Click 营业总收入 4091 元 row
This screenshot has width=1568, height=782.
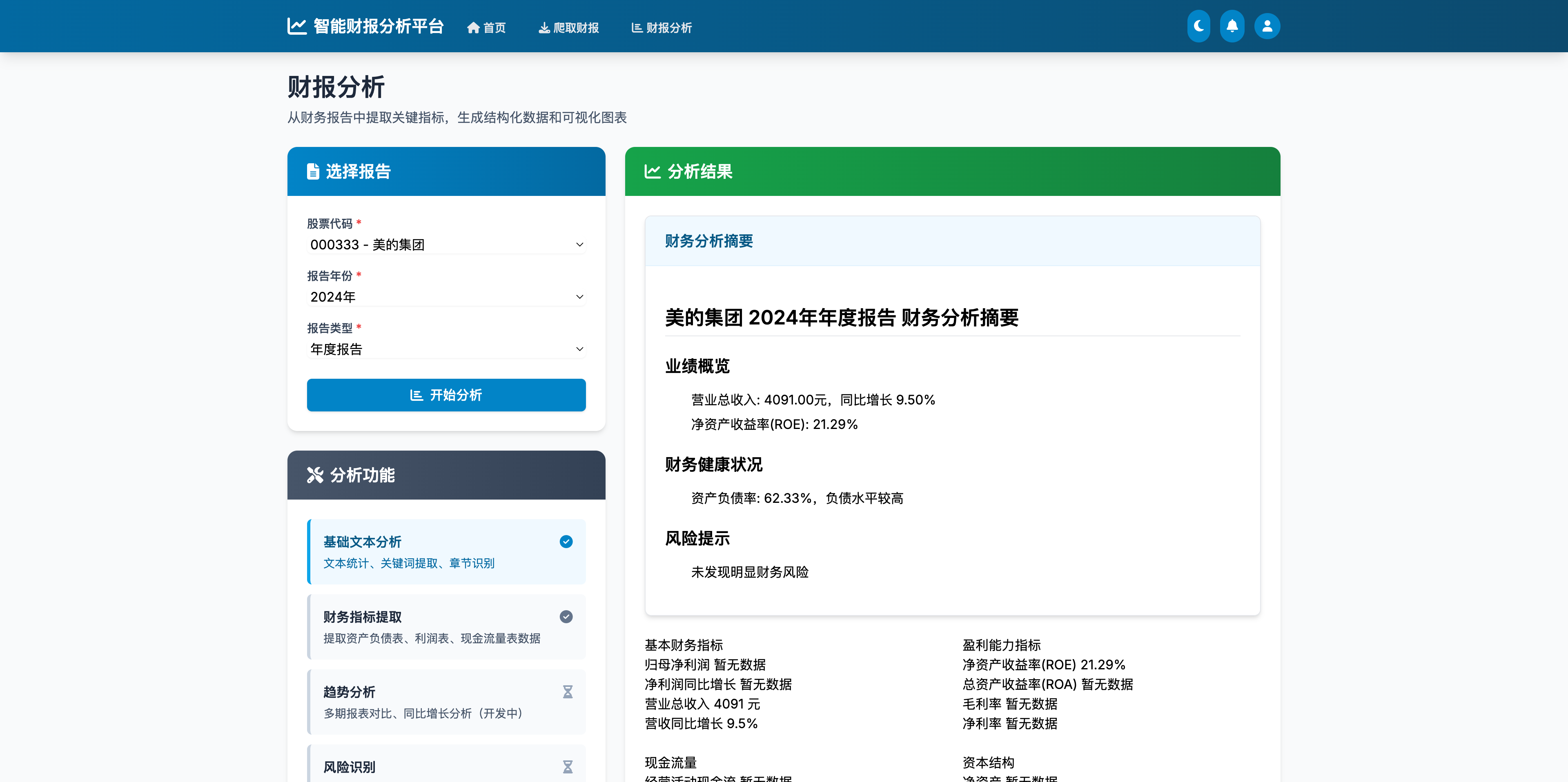tap(702, 704)
